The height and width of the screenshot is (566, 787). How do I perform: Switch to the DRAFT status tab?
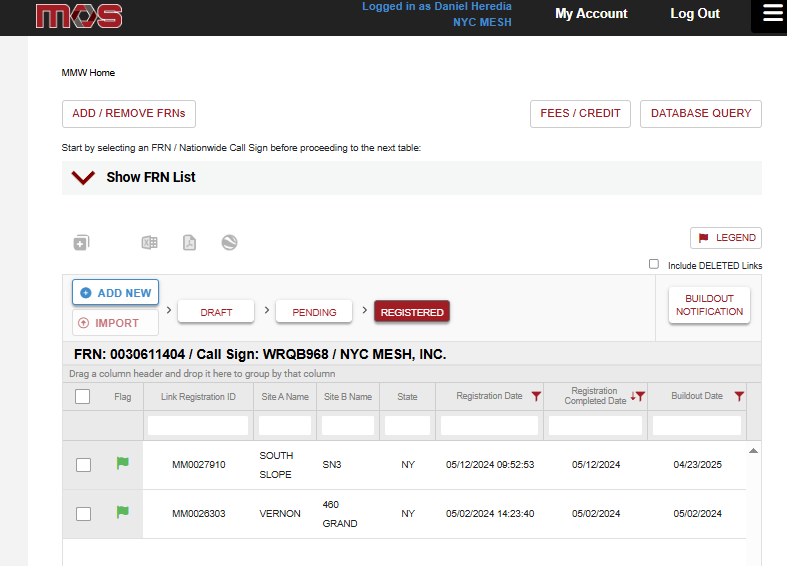216,312
